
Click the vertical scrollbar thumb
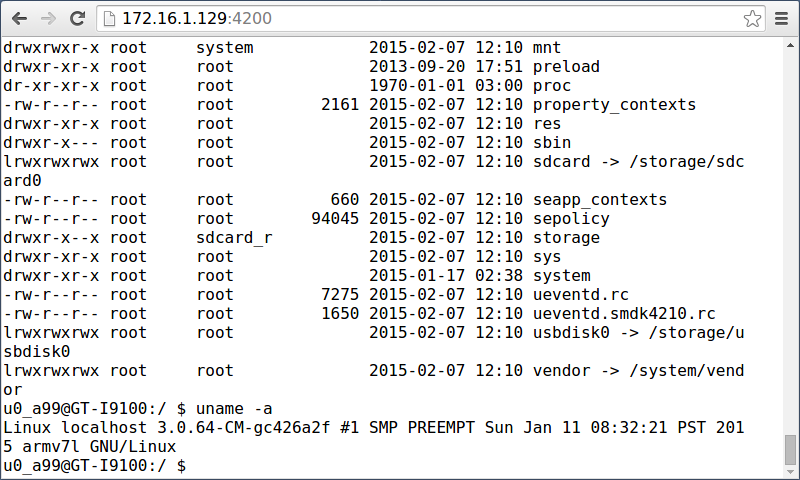[x=790, y=449]
